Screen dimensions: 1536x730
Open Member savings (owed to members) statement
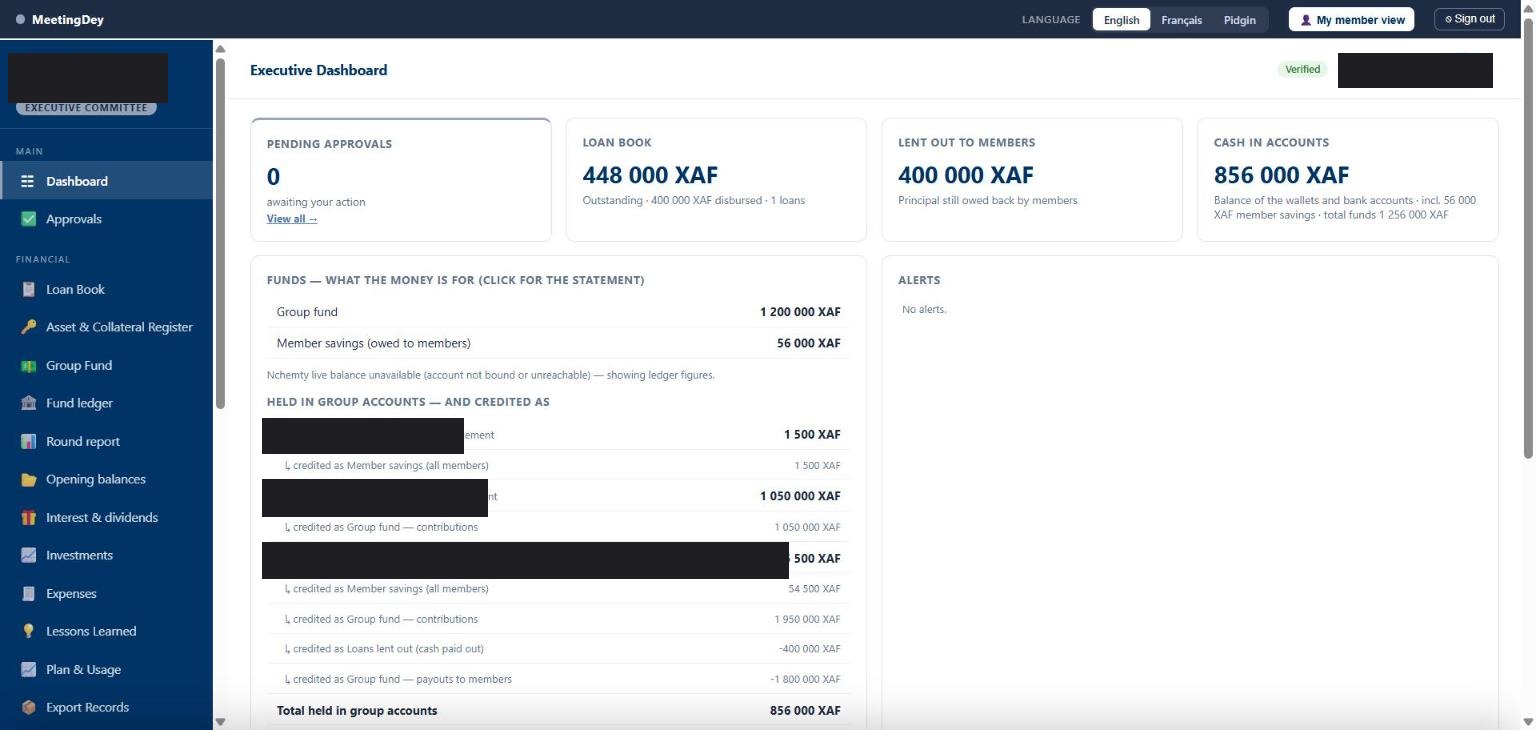coord(558,343)
